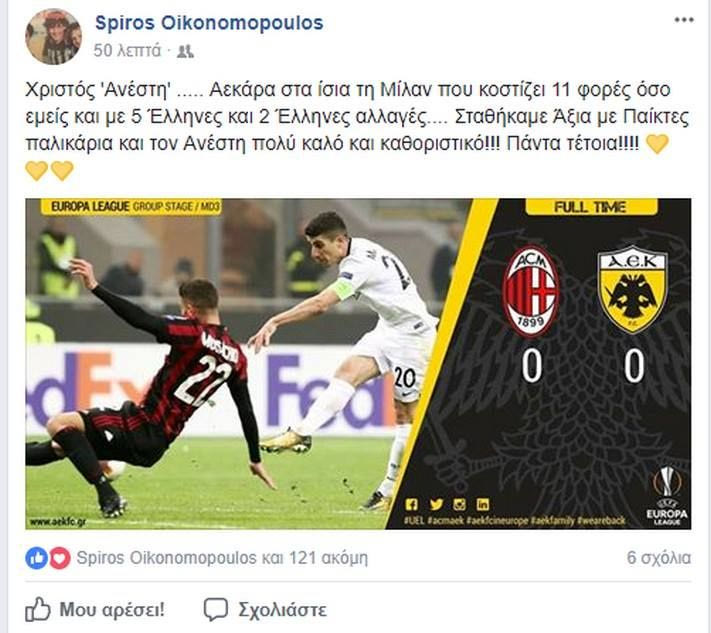Click the red heart Love reaction icon
Viewport: 711px width, 633px height.
pos(59,558)
